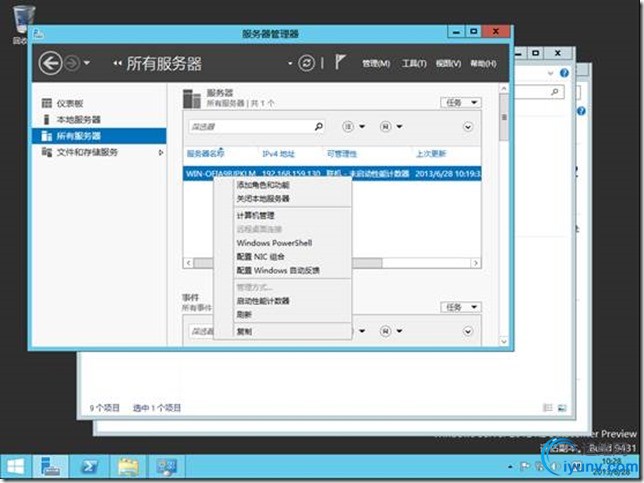Open the 视图(V) menu
The image size is (644, 483).
448,64
